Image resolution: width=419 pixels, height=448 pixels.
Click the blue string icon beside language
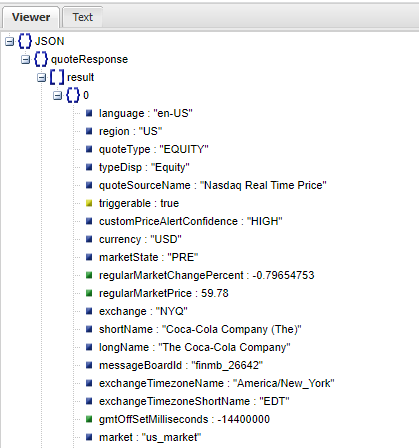click(x=89, y=113)
